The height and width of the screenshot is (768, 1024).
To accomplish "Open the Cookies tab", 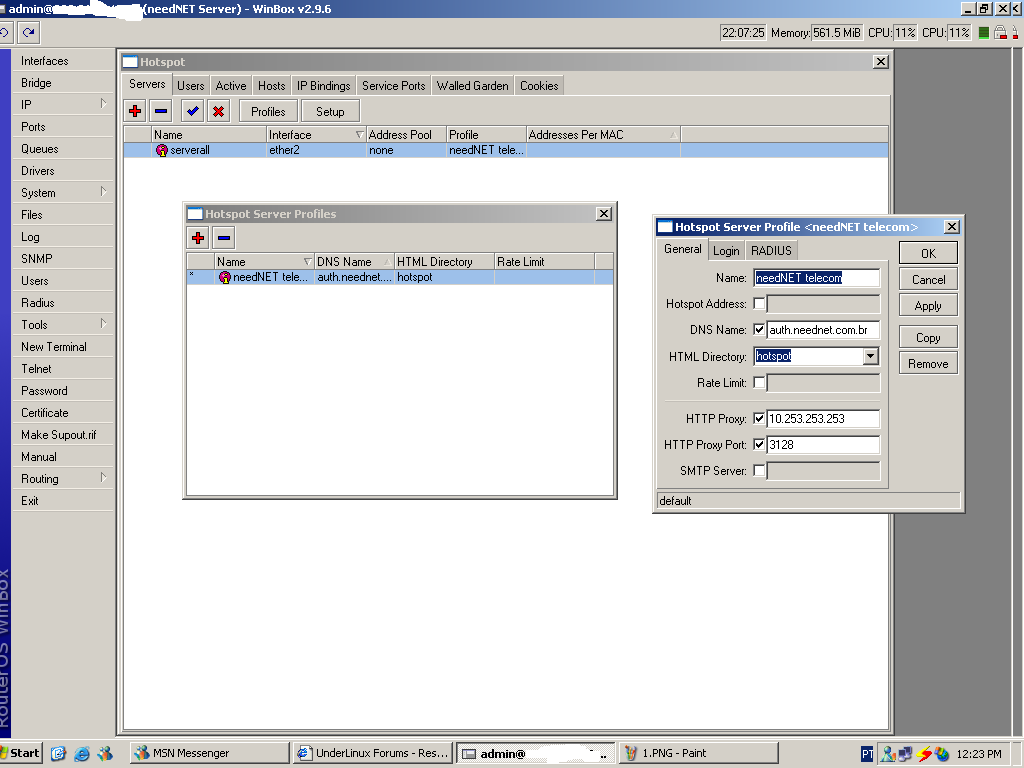I will click(x=539, y=86).
